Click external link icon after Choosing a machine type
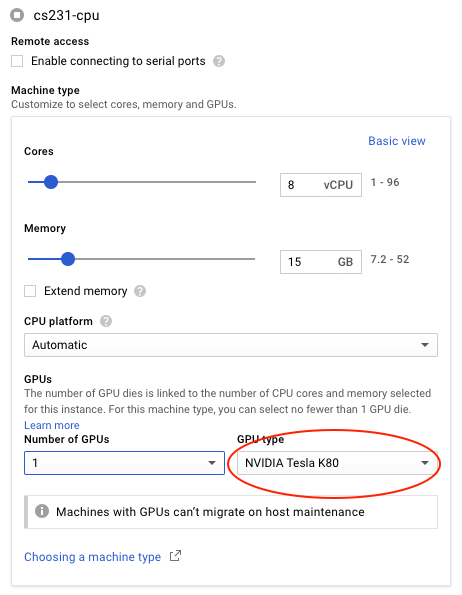 [175, 556]
